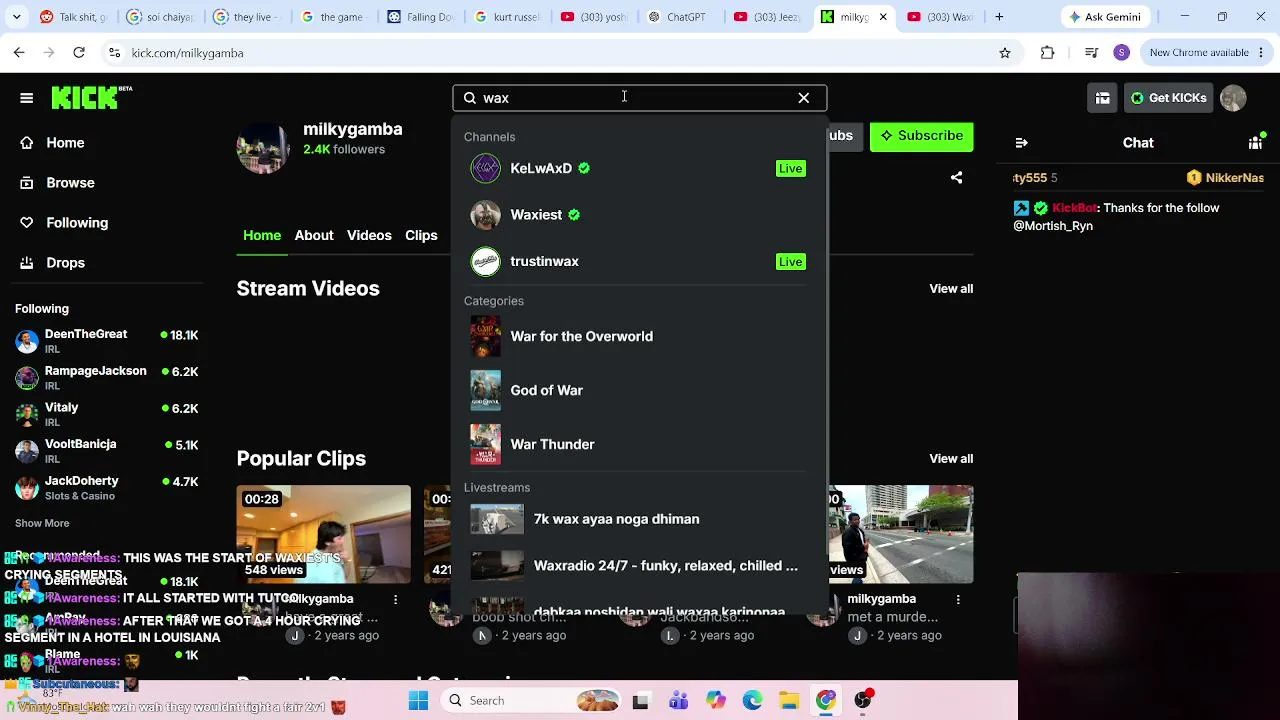Open Ask Gemini

[1107, 17]
